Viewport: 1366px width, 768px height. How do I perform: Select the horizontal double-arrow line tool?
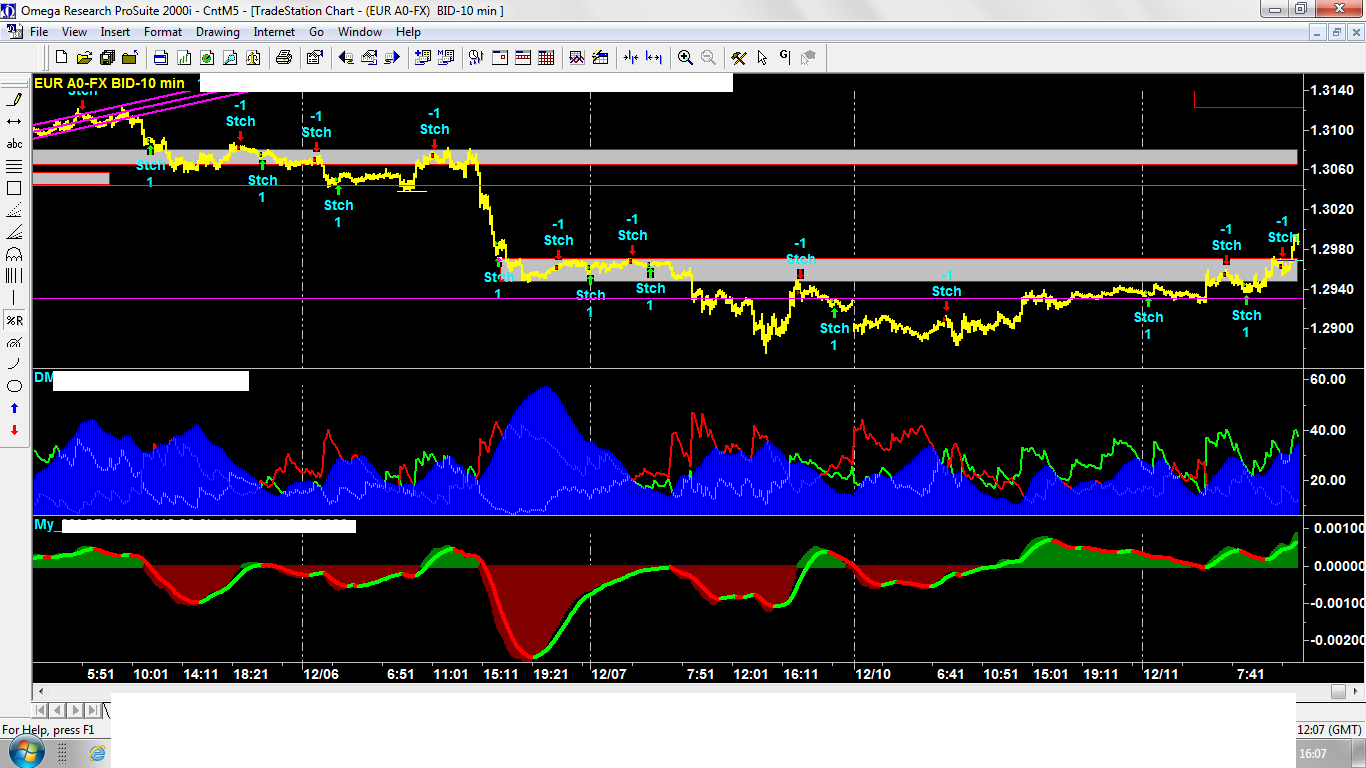(x=14, y=121)
